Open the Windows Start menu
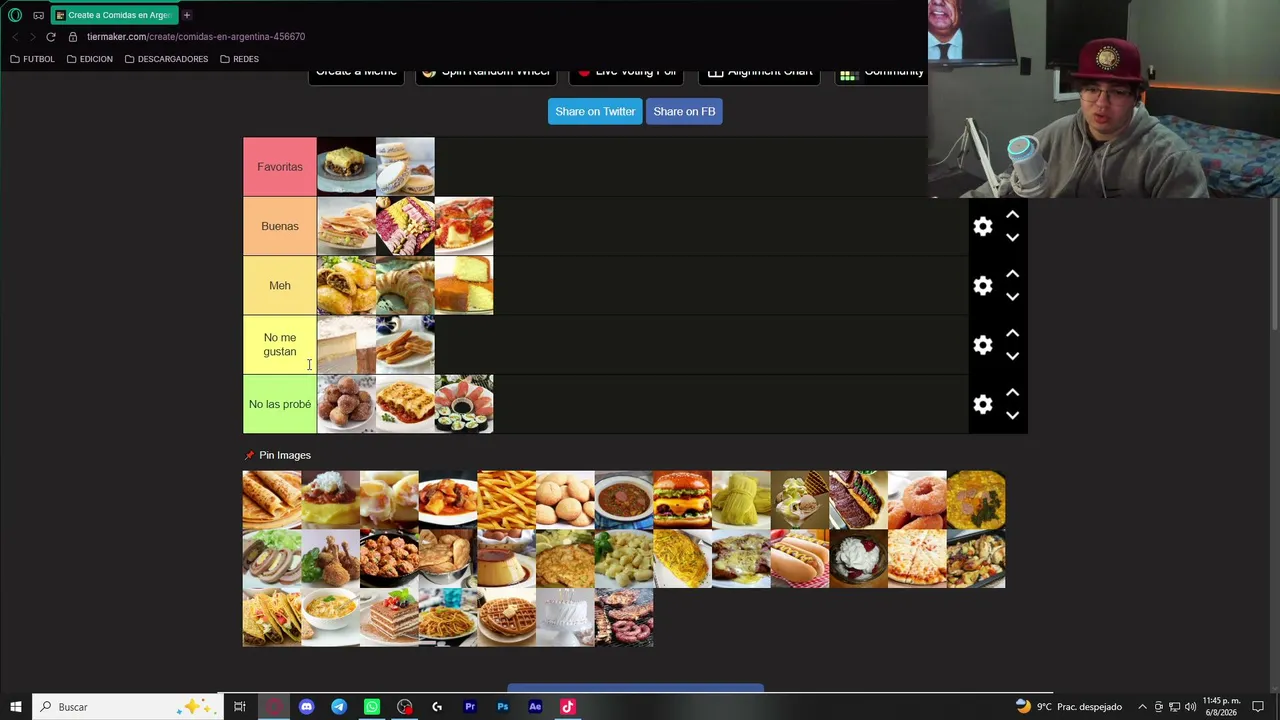The width and height of the screenshot is (1280, 720). click(x=16, y=707)
